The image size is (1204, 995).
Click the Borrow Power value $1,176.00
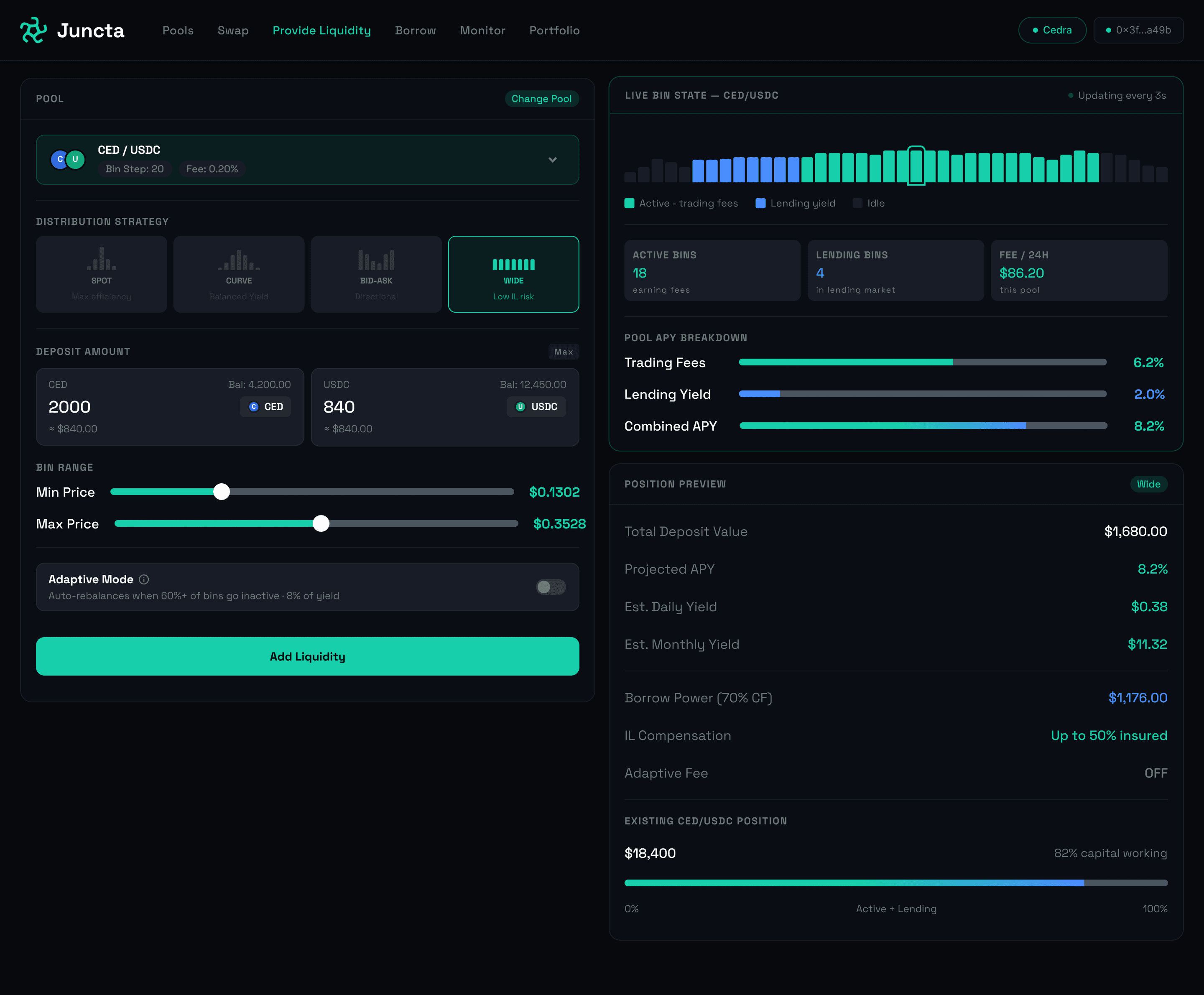tap(1138, 697)
